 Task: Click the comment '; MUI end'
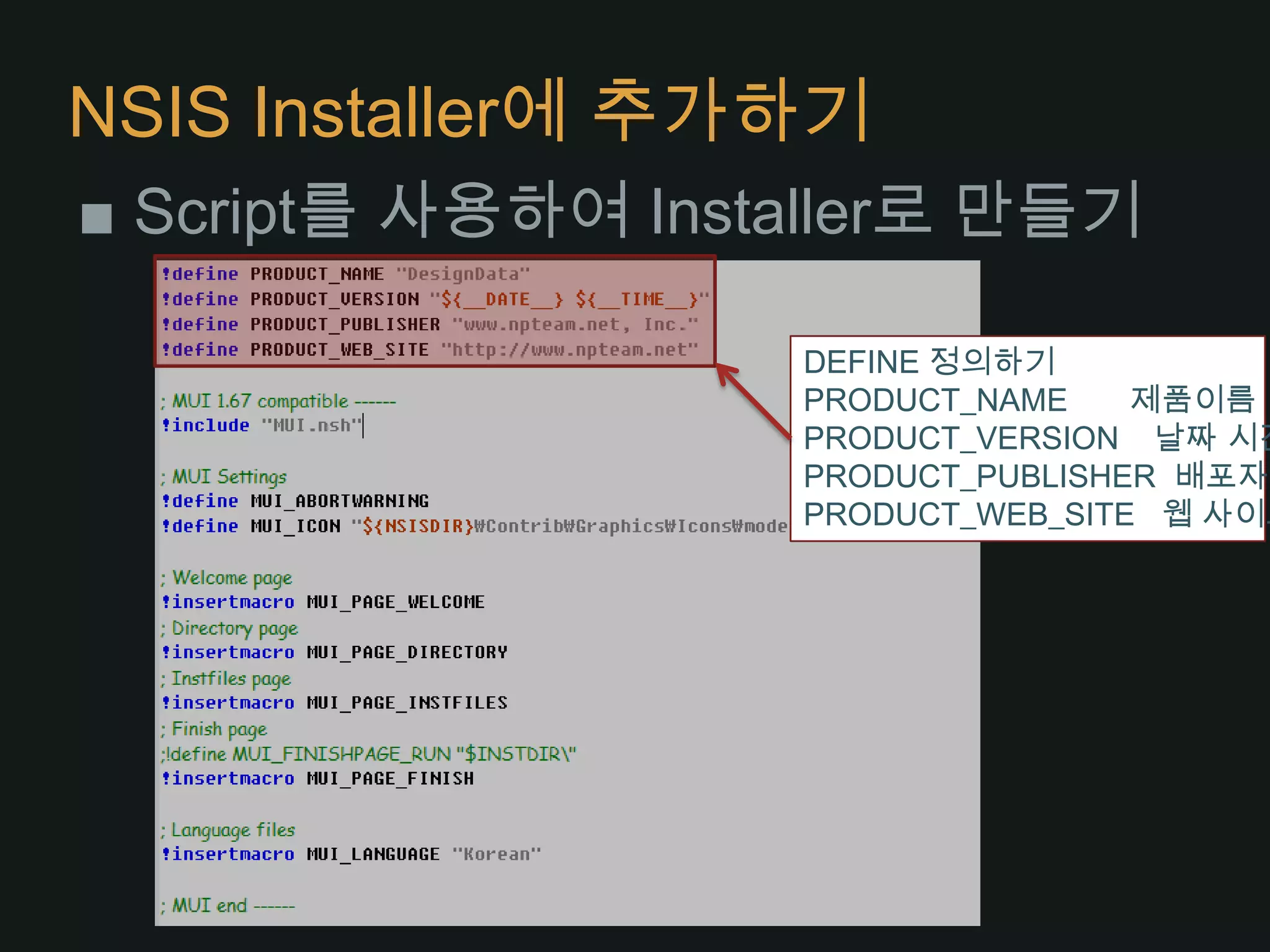228,906
